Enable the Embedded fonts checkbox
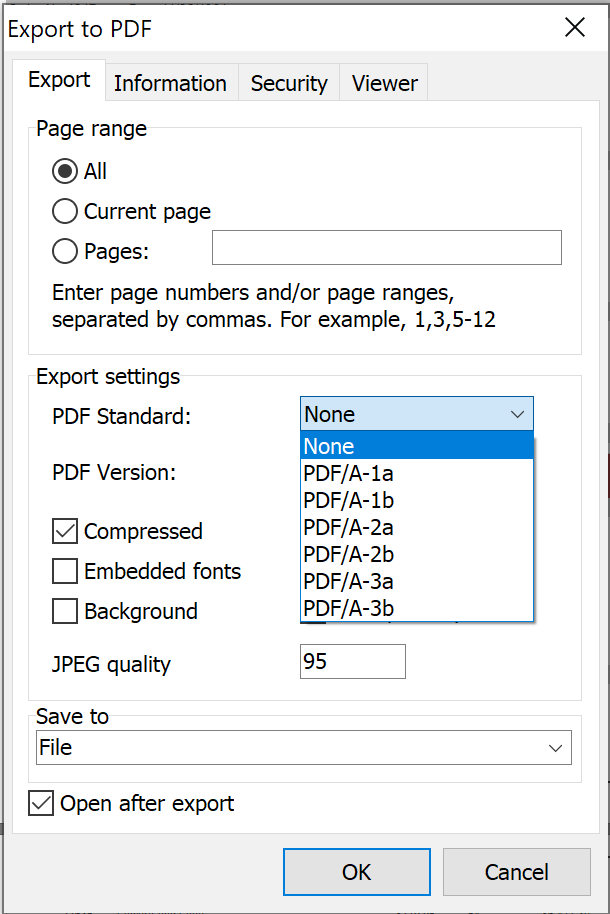 [x=65, y=571]
